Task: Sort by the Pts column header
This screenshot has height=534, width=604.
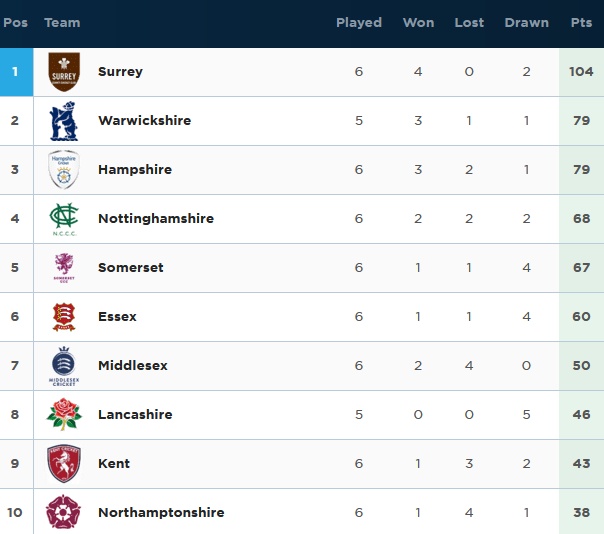Action: 581,23
